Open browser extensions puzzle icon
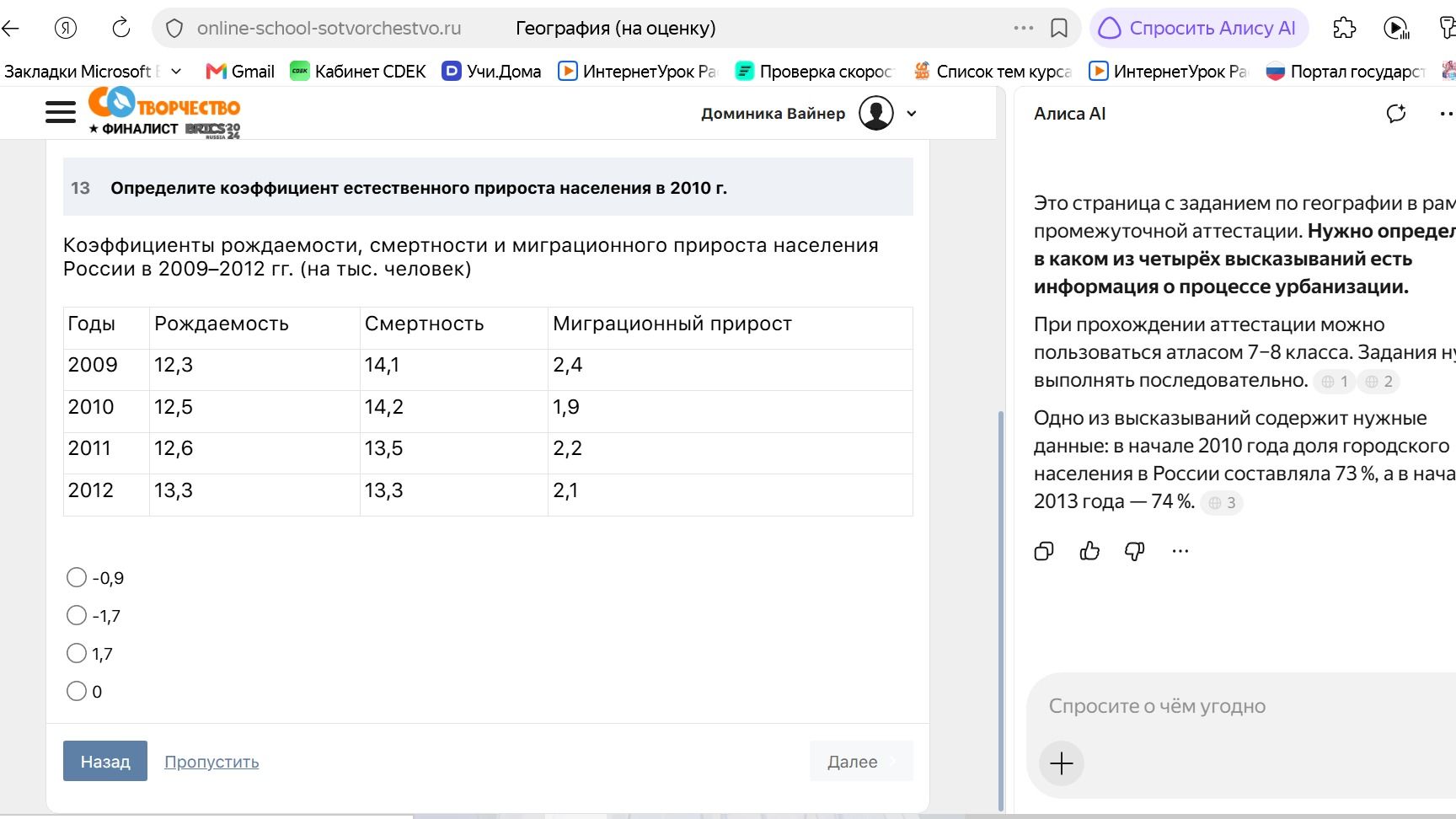Image resolution: width=1456 pixels, height=819 pixels. click(x=1345, y=28)
